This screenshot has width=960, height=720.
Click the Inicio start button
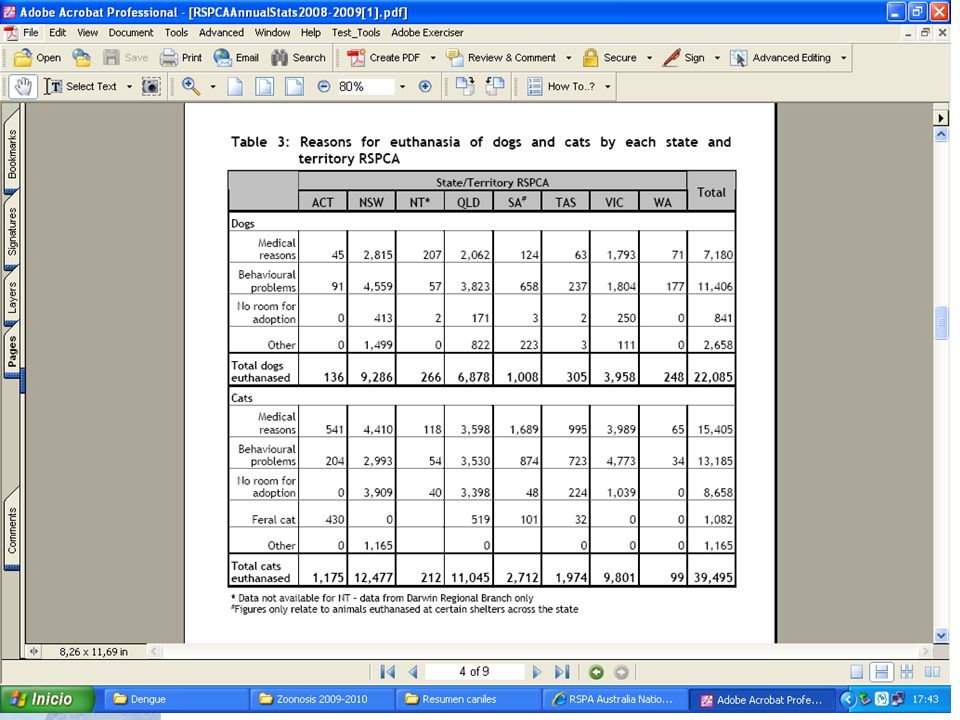pyautogui.click(x=47, y=699)
